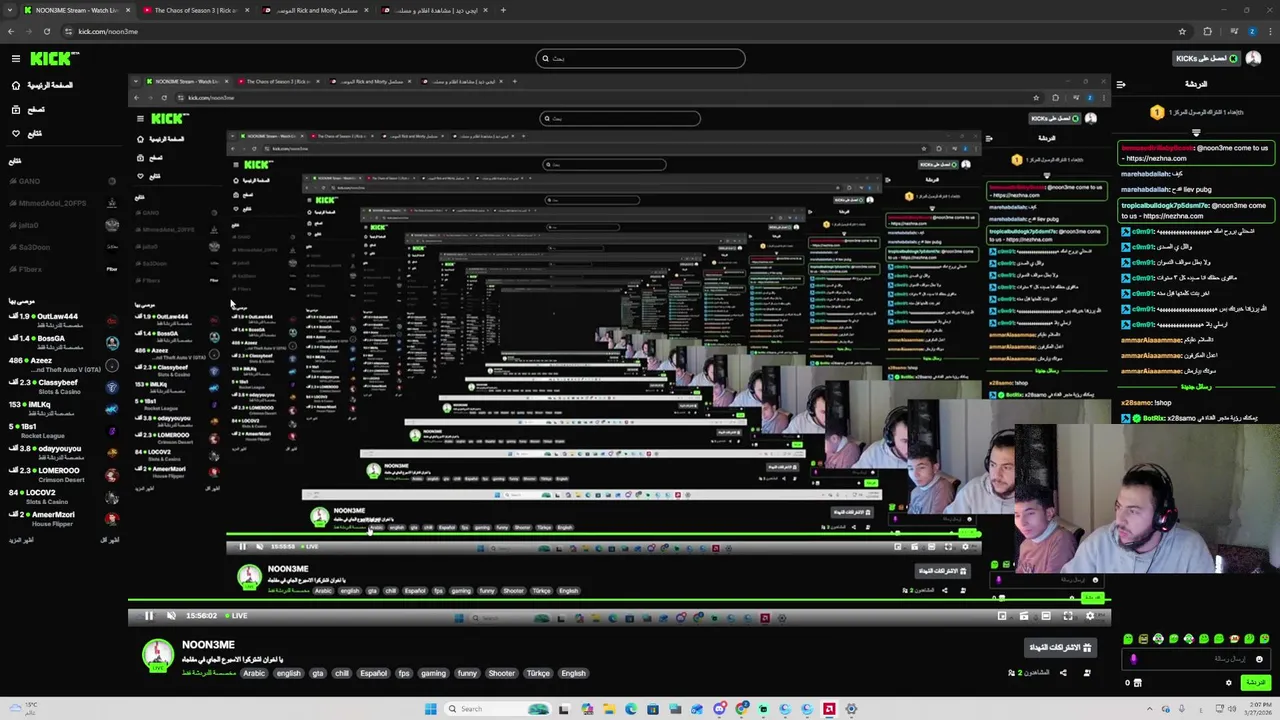This screenshot has height=720, width=1280.
Task: Open the channel shop icon below chat input
Action: click(1137, 683)
